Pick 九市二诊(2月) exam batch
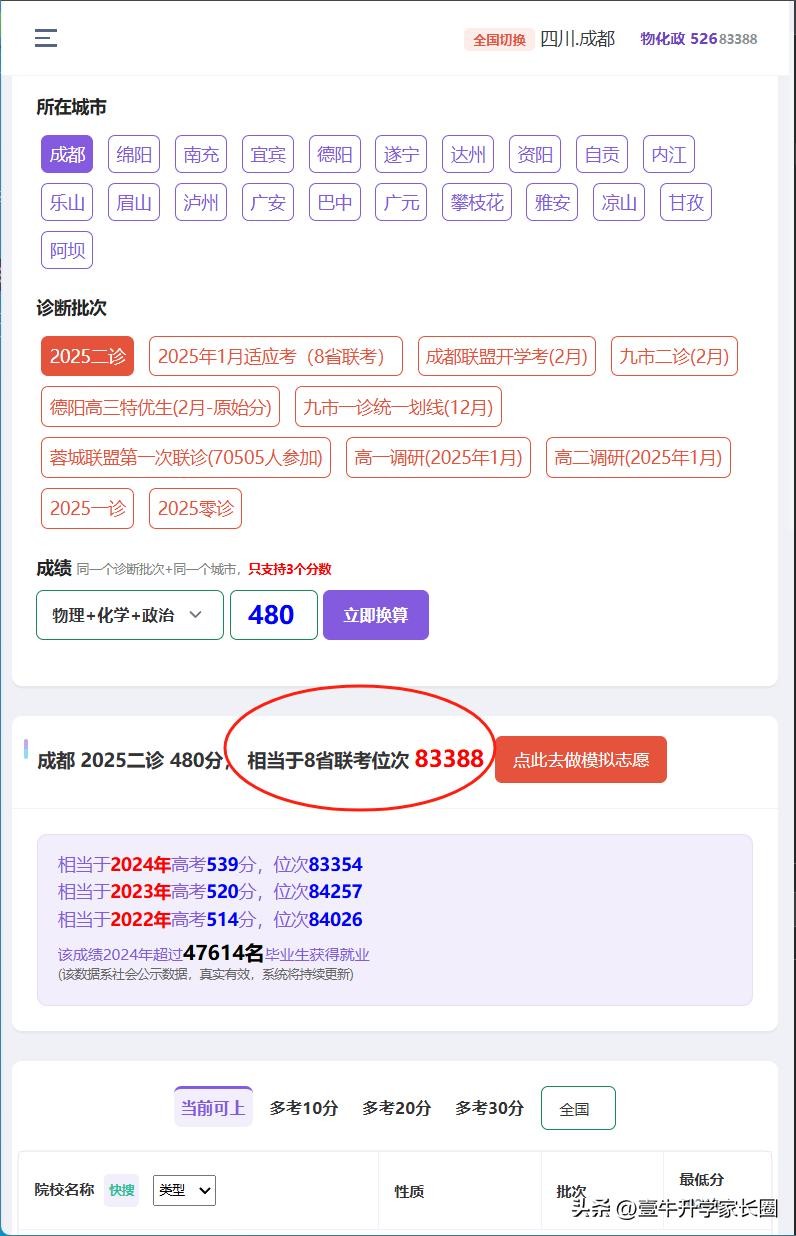 [674, 356]
